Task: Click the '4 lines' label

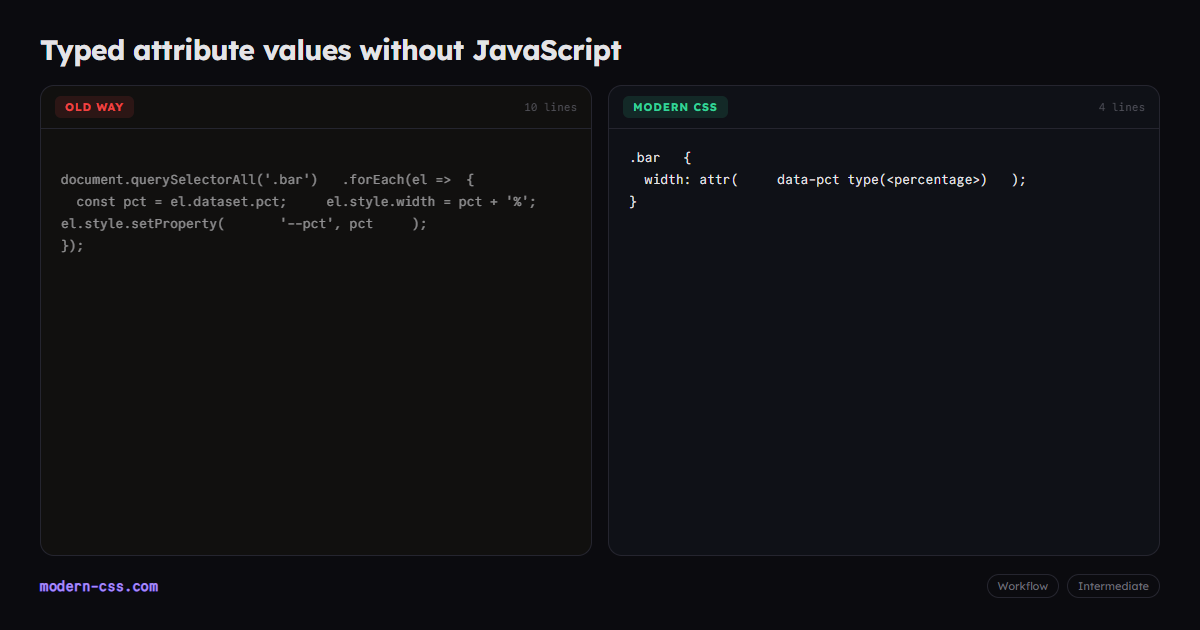Action: pyautogui.click(x=1121, y=107)
